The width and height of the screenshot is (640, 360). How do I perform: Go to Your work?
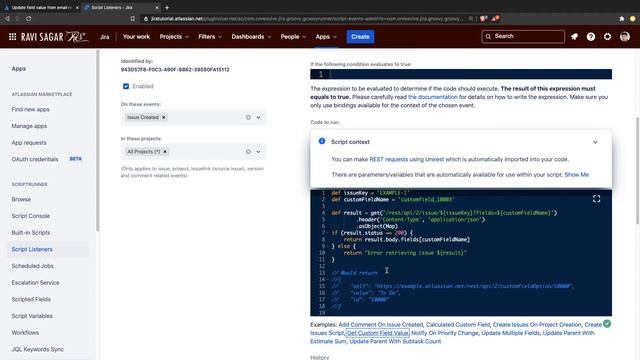pyautogui.click(x=136, y=37)
